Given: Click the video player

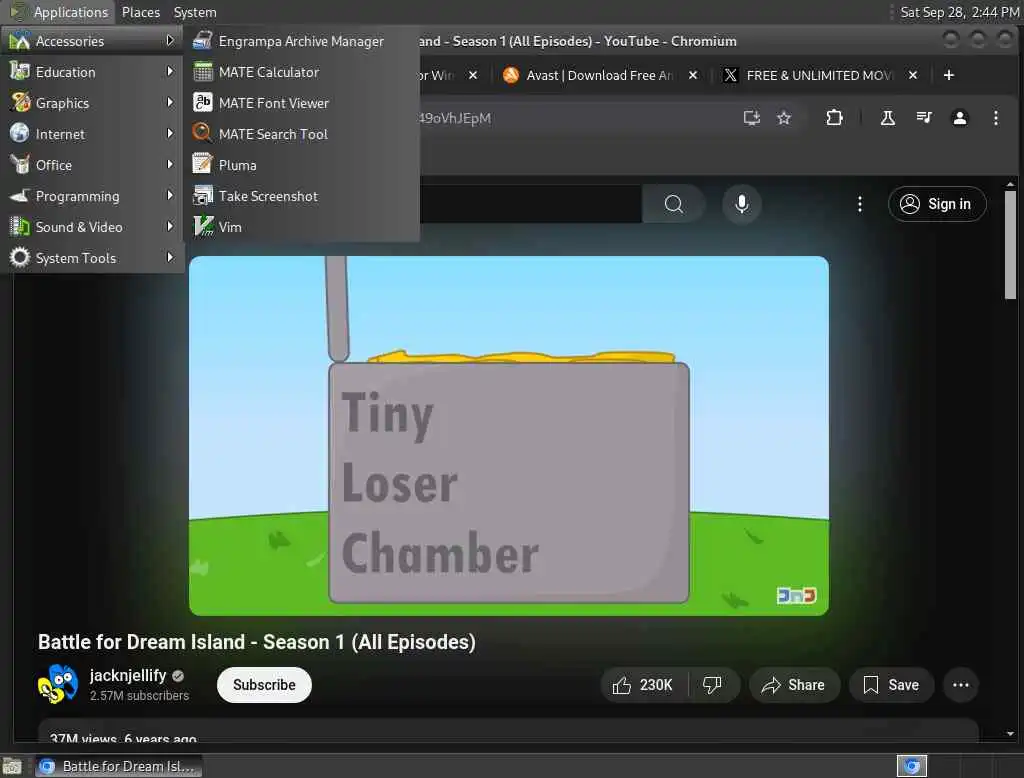Looking at the screenshot, I should click(509, 436).
